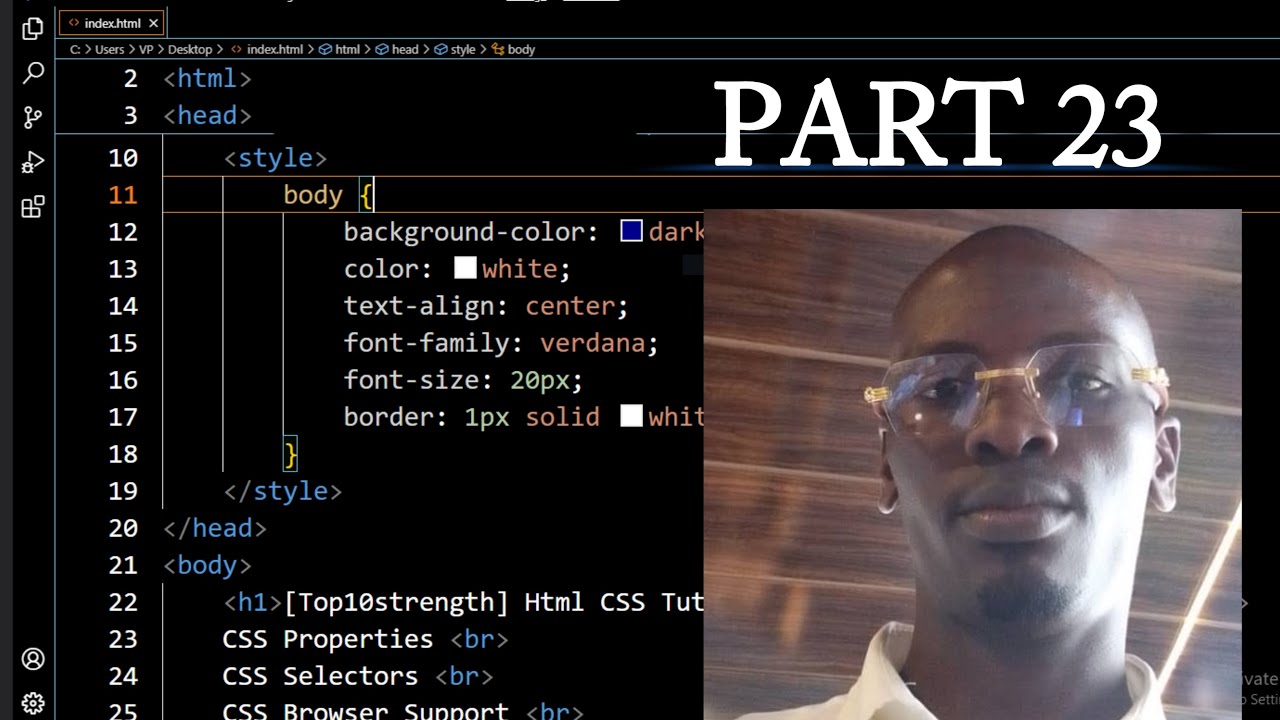Click the <style> opening tag

click(275, 158)
